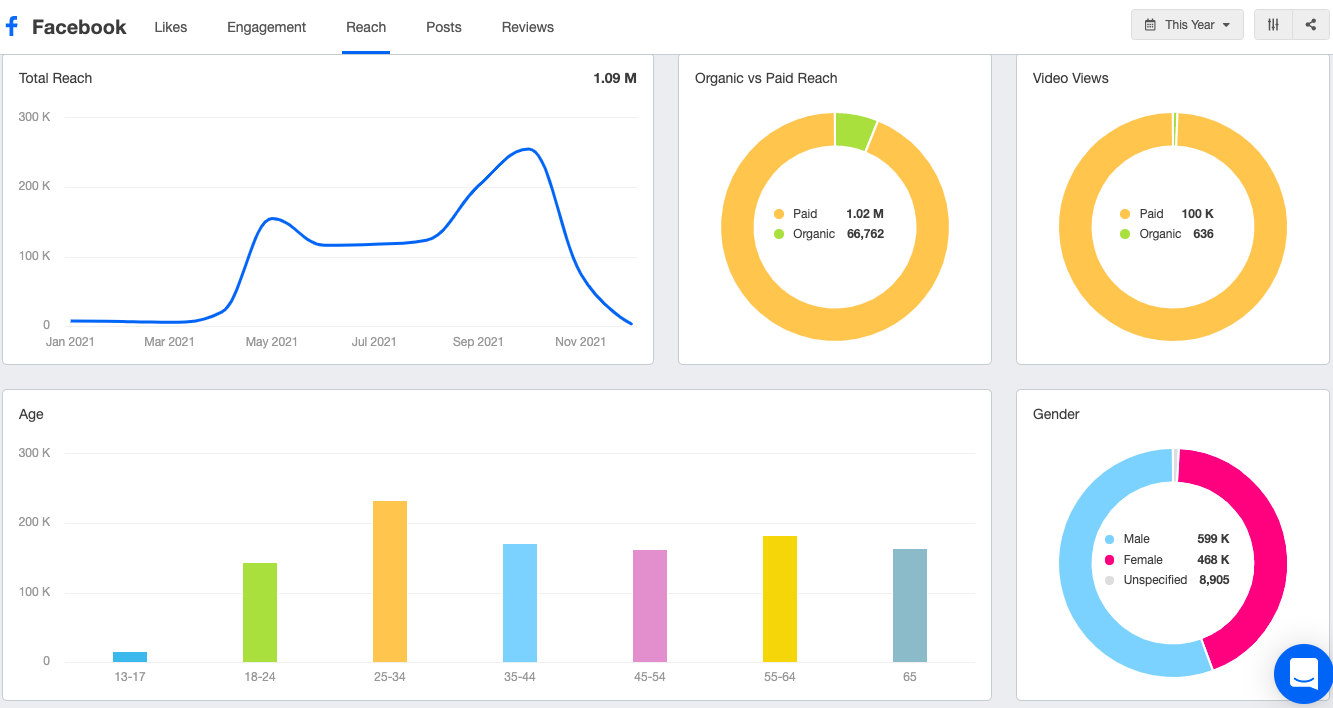Click Organic legend dot in Video Views
1333x708 pixels.
(1125, 234)
